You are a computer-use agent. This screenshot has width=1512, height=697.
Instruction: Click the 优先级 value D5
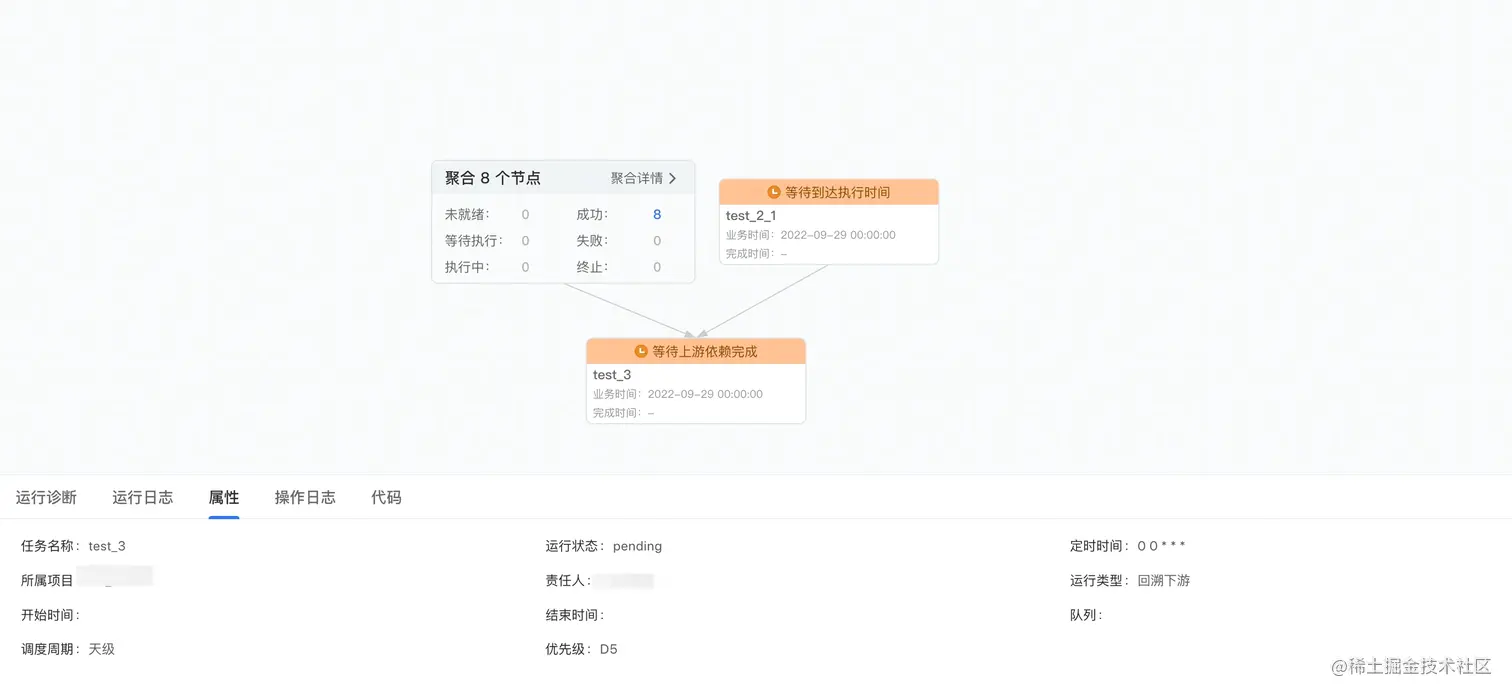(609, 649)
